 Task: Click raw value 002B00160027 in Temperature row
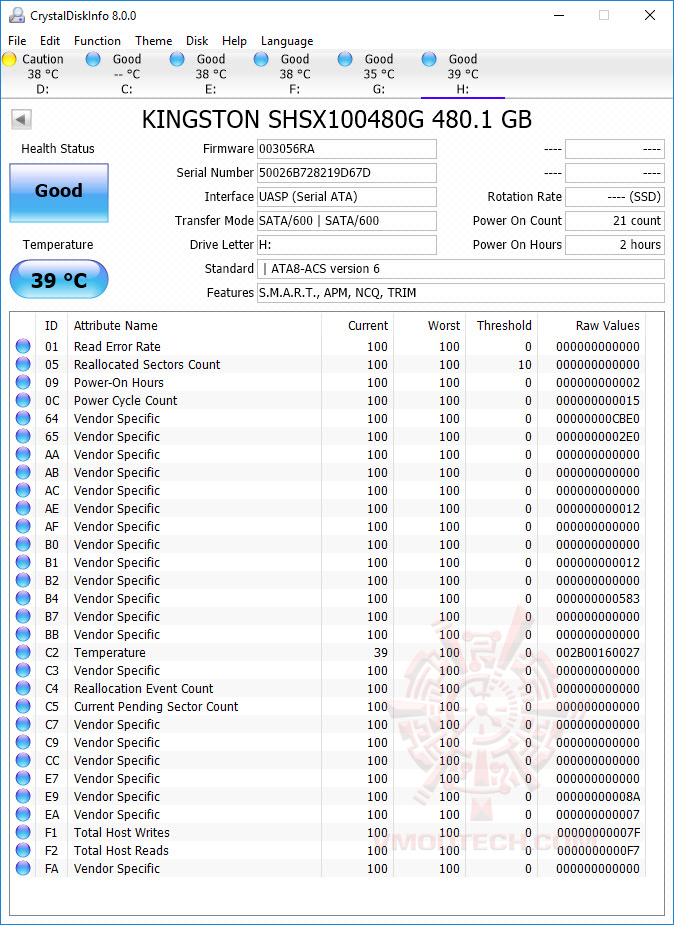598,652
